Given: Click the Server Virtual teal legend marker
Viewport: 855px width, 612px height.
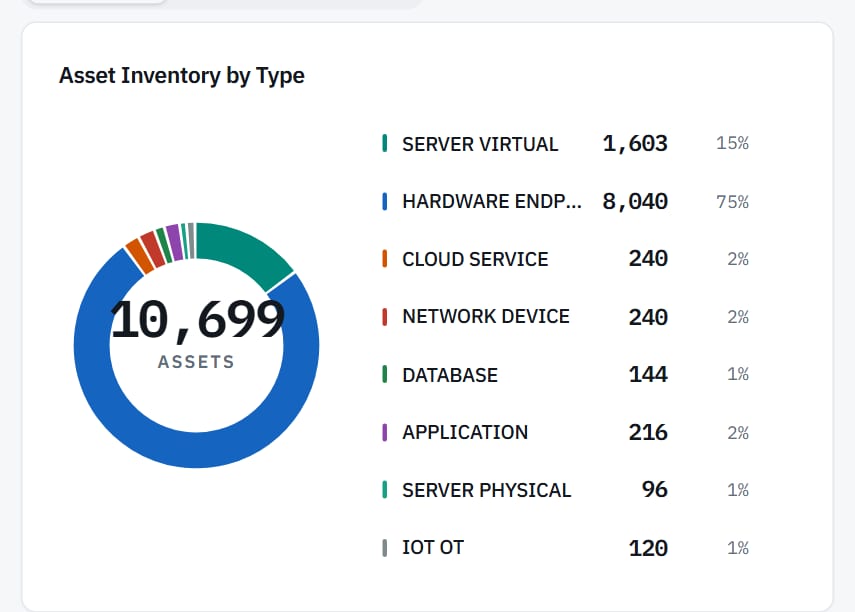Looking at the screenshot, I should 384,143.
